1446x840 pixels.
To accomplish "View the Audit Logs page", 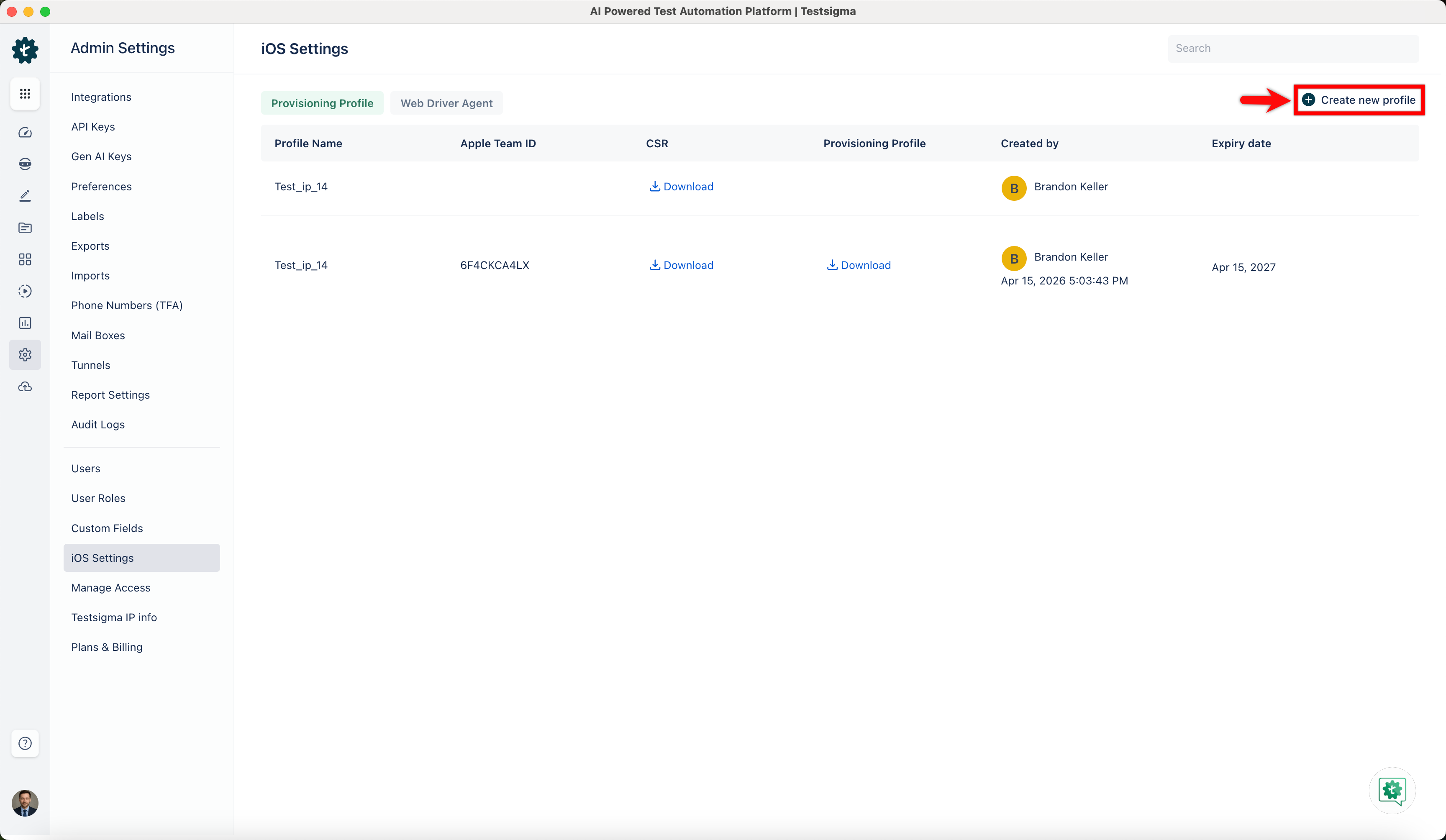I will (x=98, y=425).
